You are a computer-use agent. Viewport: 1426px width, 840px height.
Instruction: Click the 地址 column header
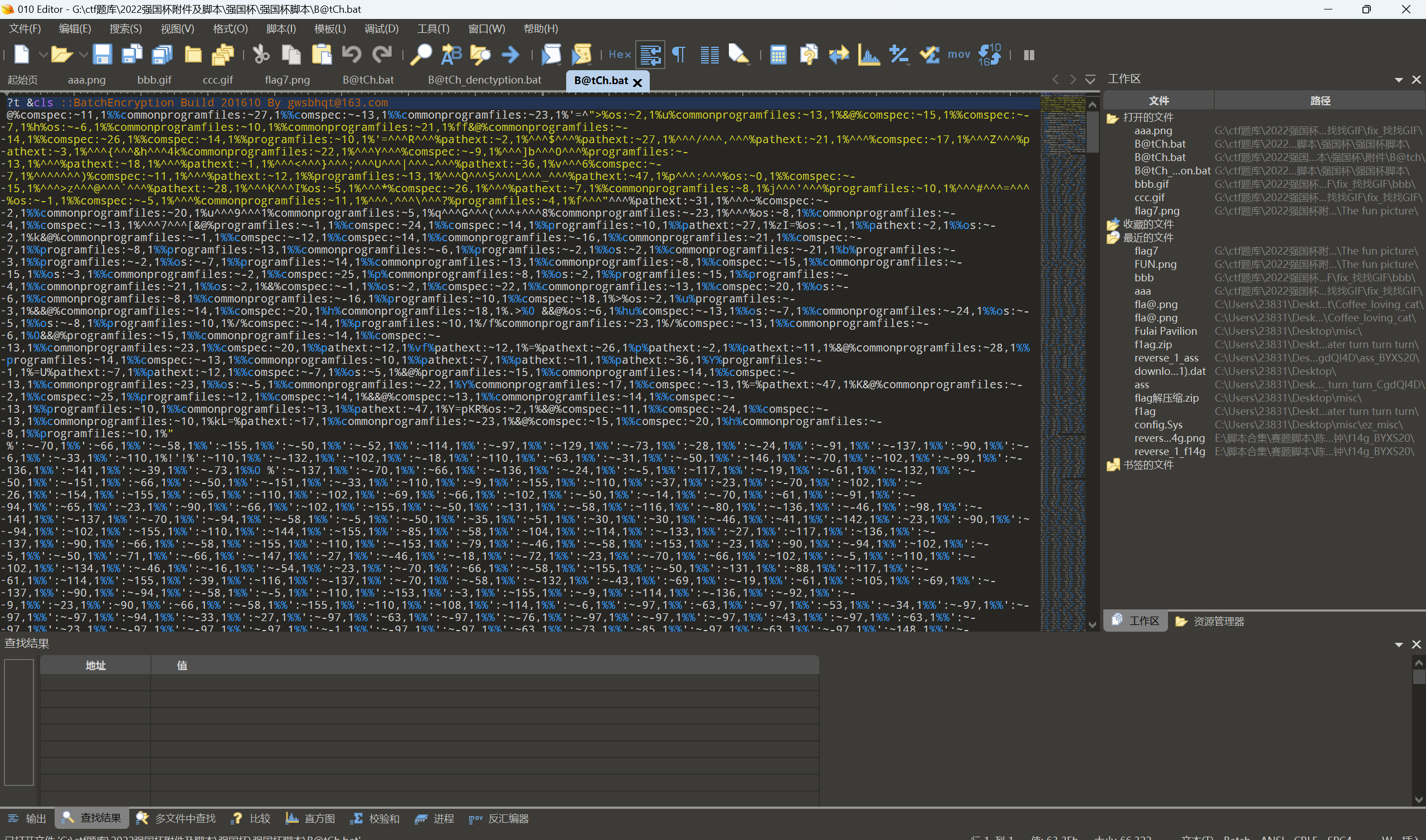(96, 666)
